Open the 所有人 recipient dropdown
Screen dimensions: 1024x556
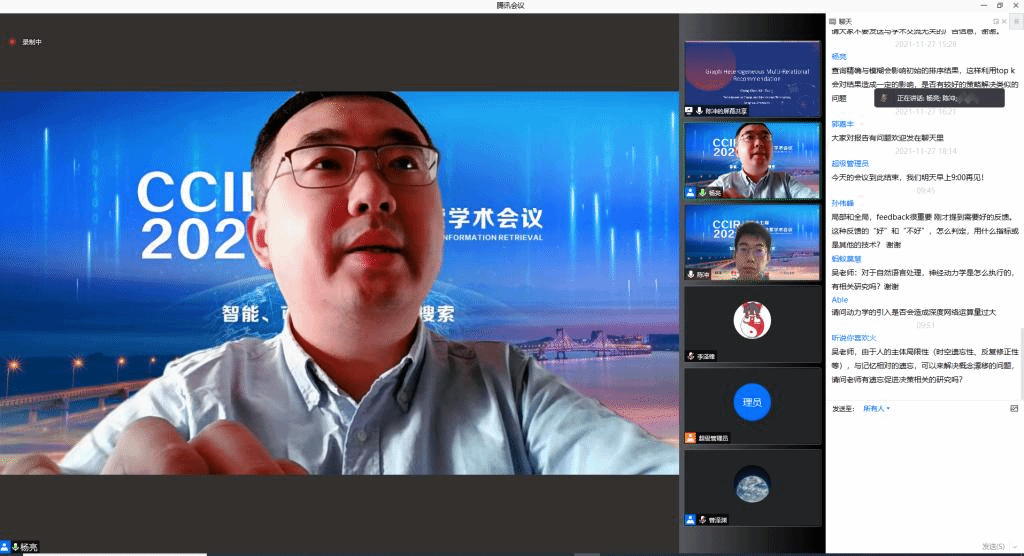click(x=876, y=408)
